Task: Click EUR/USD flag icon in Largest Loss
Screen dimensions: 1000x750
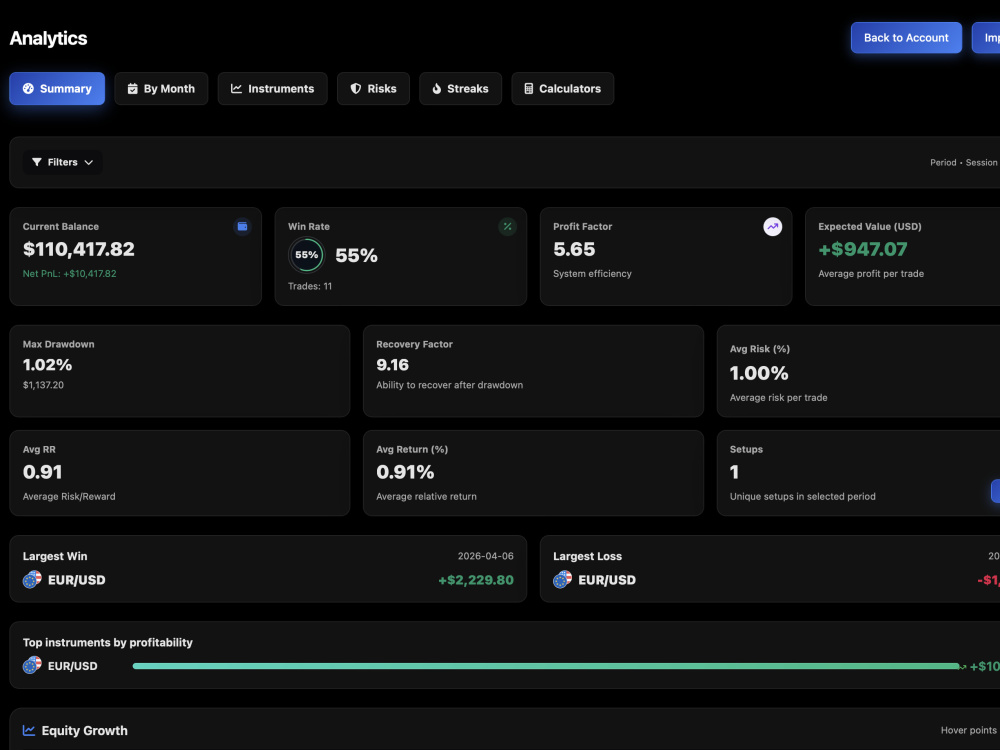Action: coord(562,580)
